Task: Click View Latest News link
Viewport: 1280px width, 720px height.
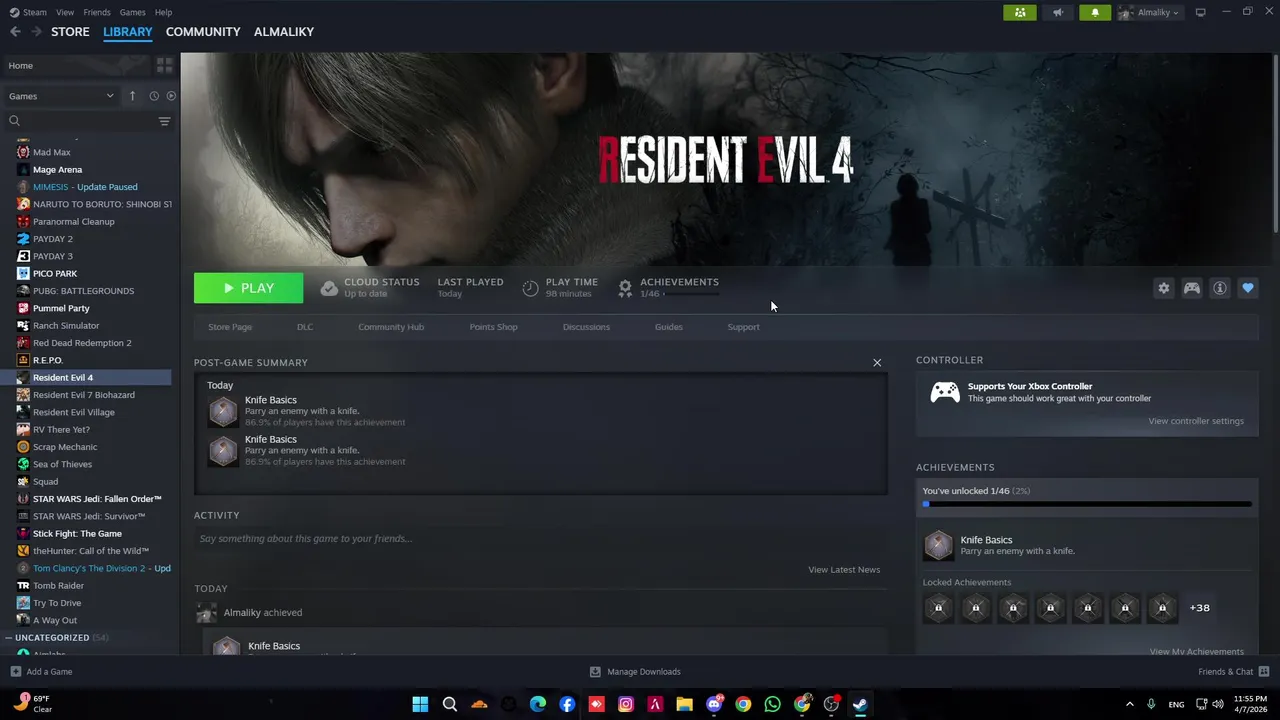Action: [844, 570]
